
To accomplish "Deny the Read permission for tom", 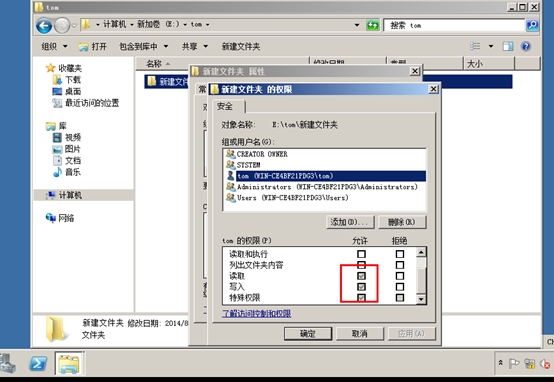I will pyautogui.click(x=400, y=276).
